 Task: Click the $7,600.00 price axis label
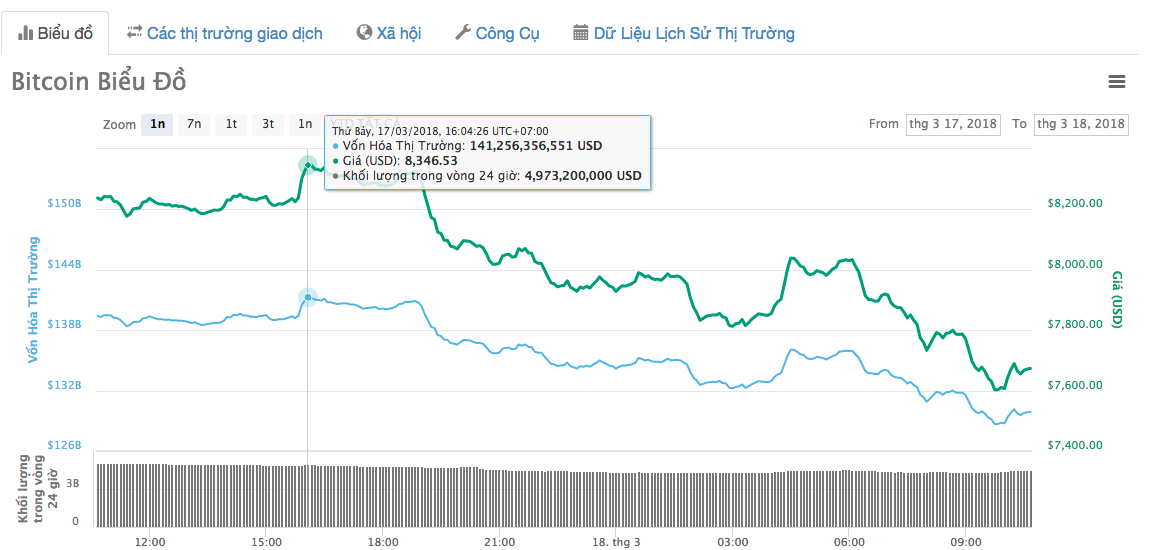1074,385
